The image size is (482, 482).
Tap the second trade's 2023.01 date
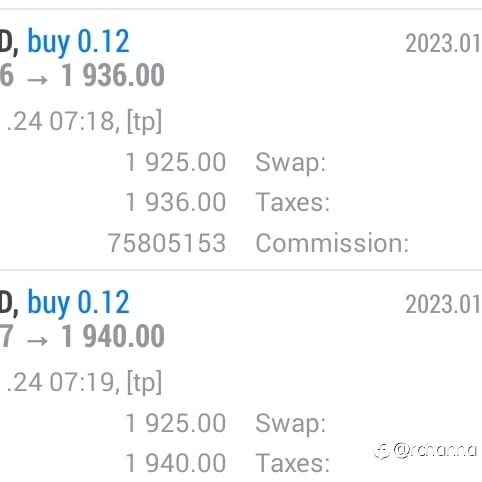click(443, 304)
